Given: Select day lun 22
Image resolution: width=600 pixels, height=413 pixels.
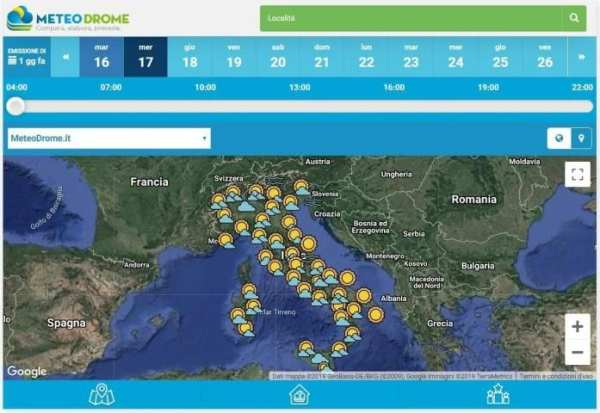Looking at the screenshot, I should click(x=366, y=57).
